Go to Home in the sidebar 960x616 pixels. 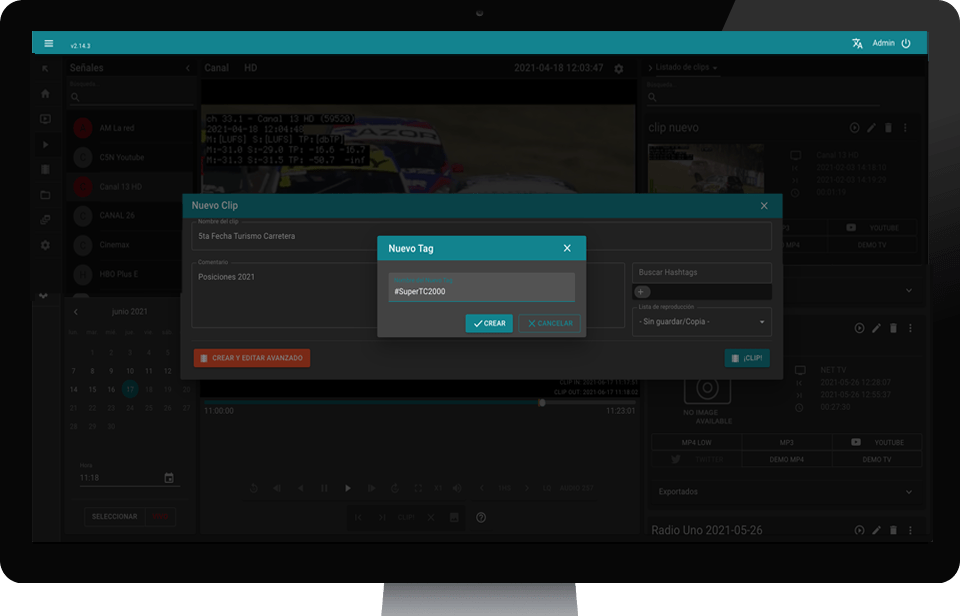click(x=45, y=94)
